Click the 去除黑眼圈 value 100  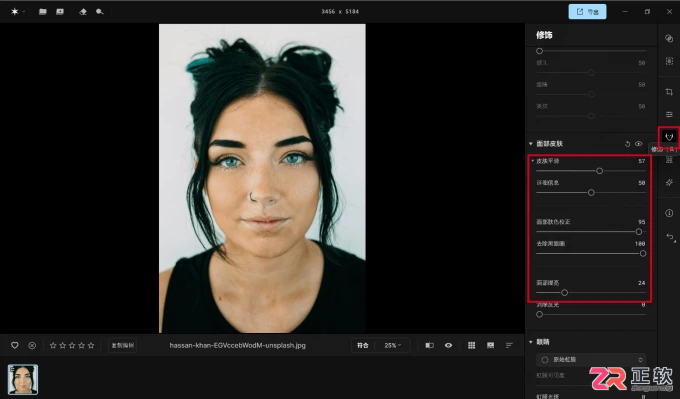(x=640, y=244)
